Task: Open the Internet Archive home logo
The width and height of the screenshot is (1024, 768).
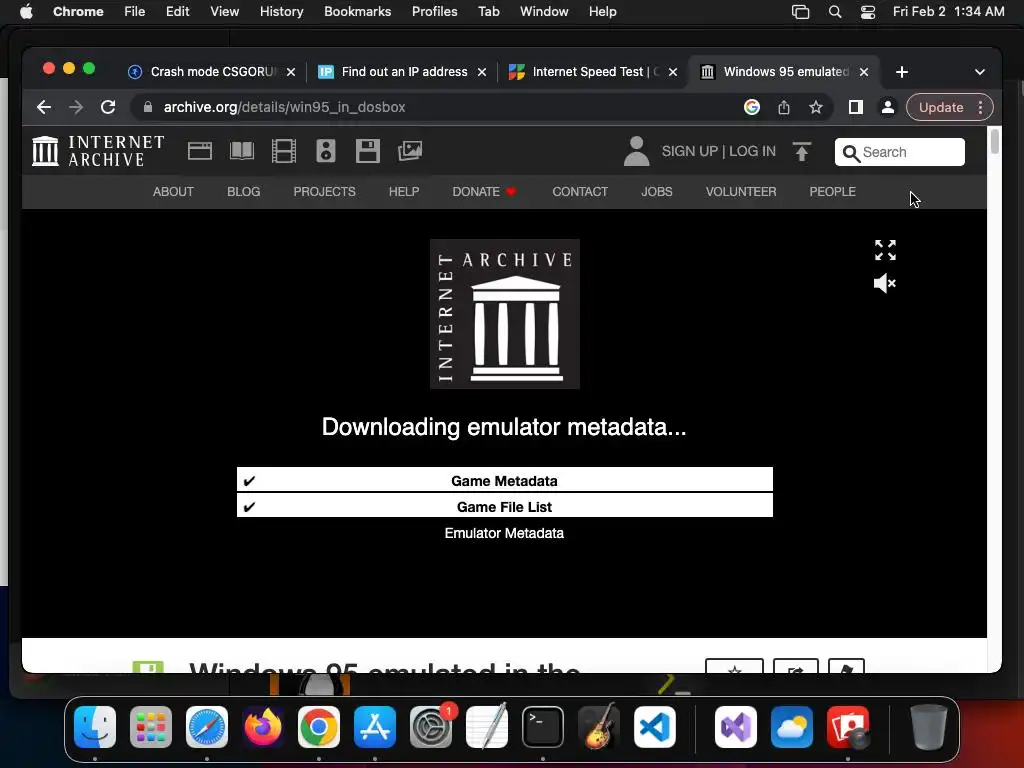Action: tap(98, 151)
